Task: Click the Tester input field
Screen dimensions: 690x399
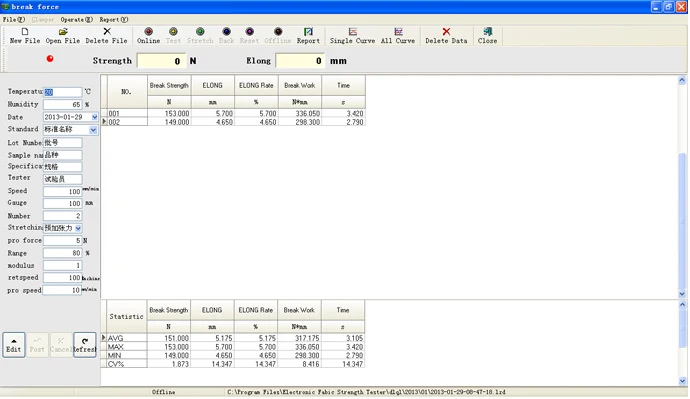Action: coord(62,179)
